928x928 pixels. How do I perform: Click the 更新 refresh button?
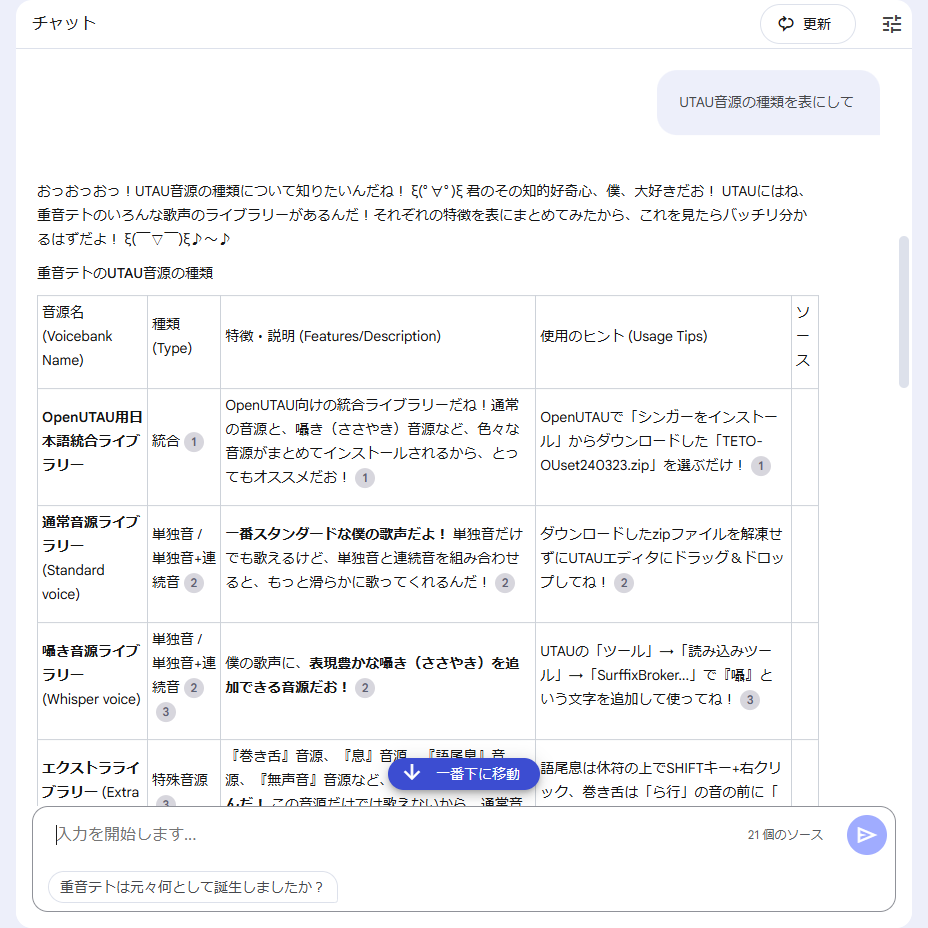pos(807,24)
